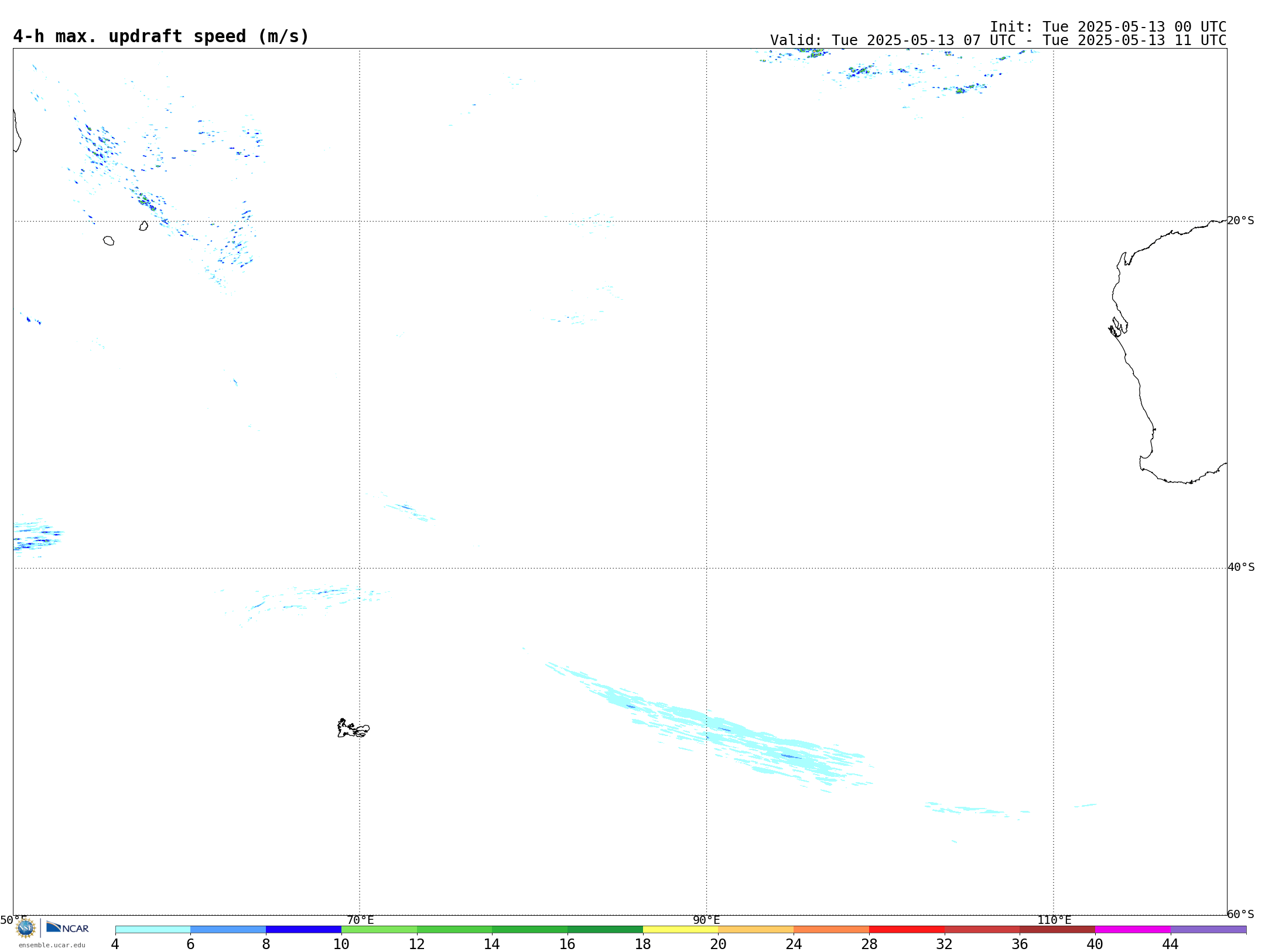Click the "Valid:" time range line
1265x952 pixels.
point(998,40)
